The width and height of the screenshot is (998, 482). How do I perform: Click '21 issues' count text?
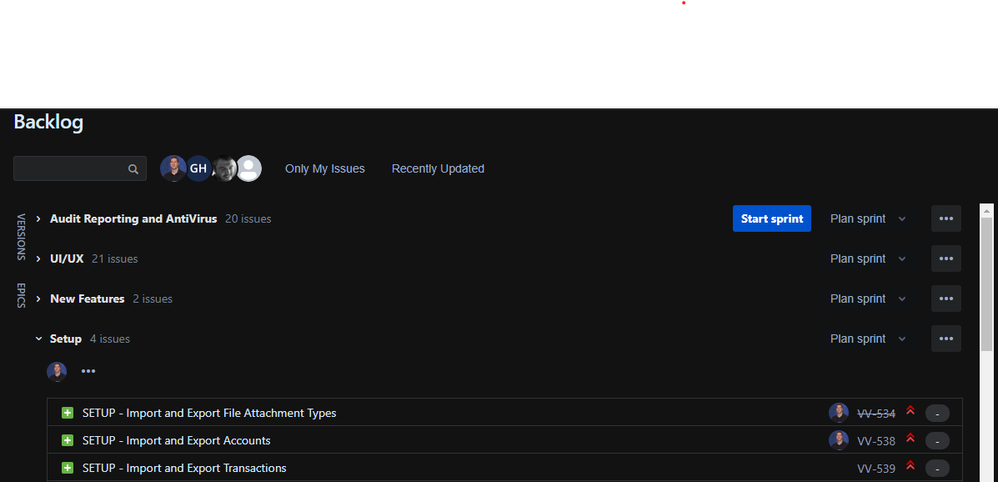[x=115, y=259]
